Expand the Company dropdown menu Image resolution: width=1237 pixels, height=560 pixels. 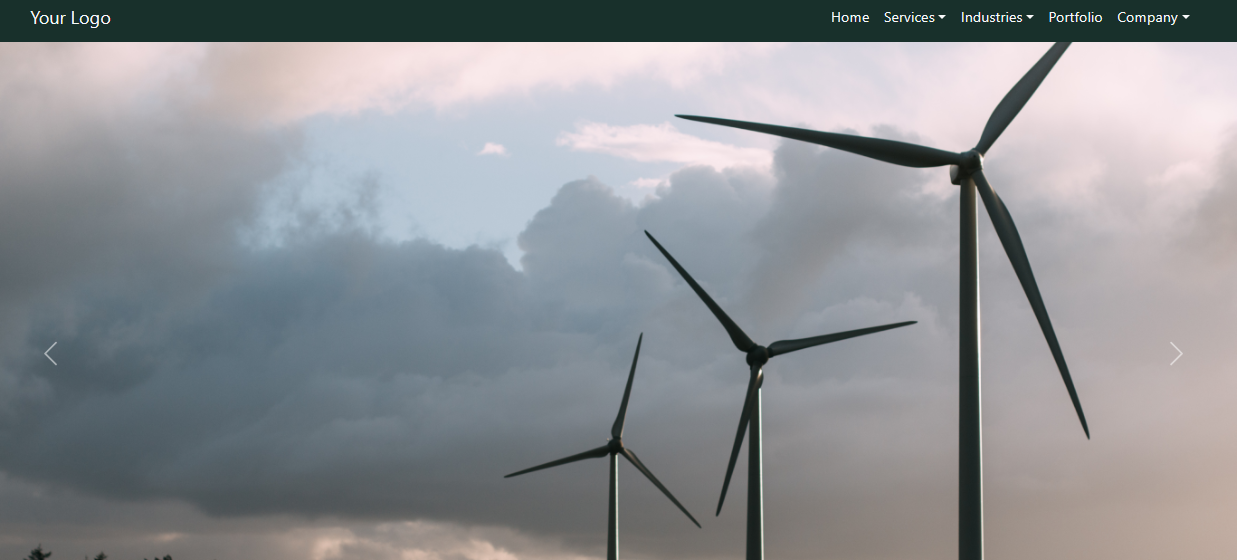1153,17
